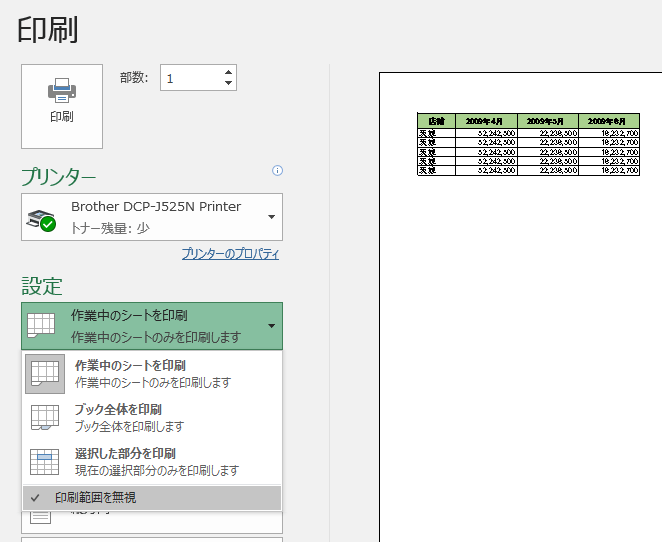The width and height of the screenshot is (662, 542).
Task: Click the sheet icon in selected dropdown header
Action: [x=41, y=325]
